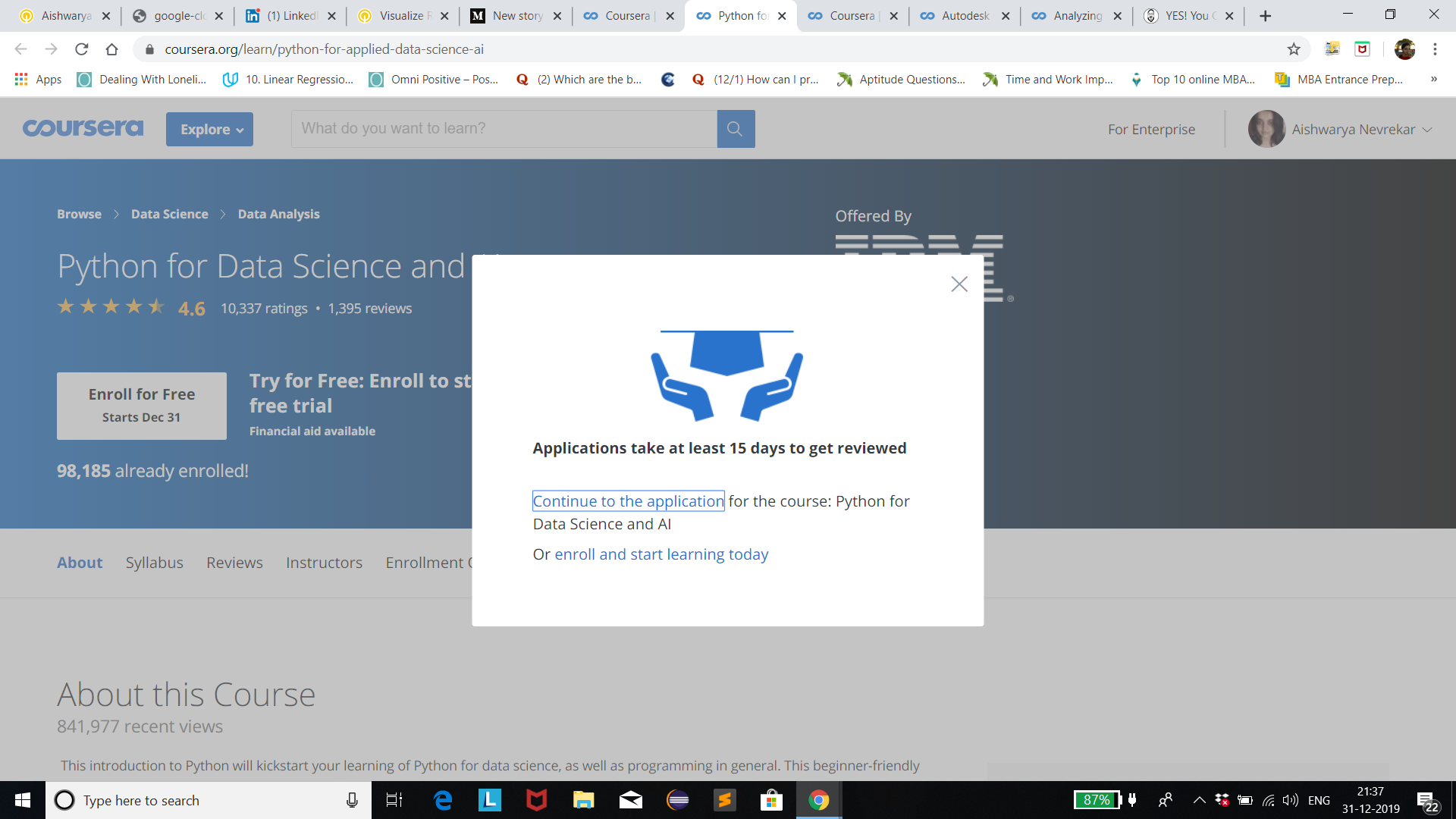Screen dimensions: 1456x819
Task: Open Sublime Text from taskbar
Action: [x=725, y=800]
